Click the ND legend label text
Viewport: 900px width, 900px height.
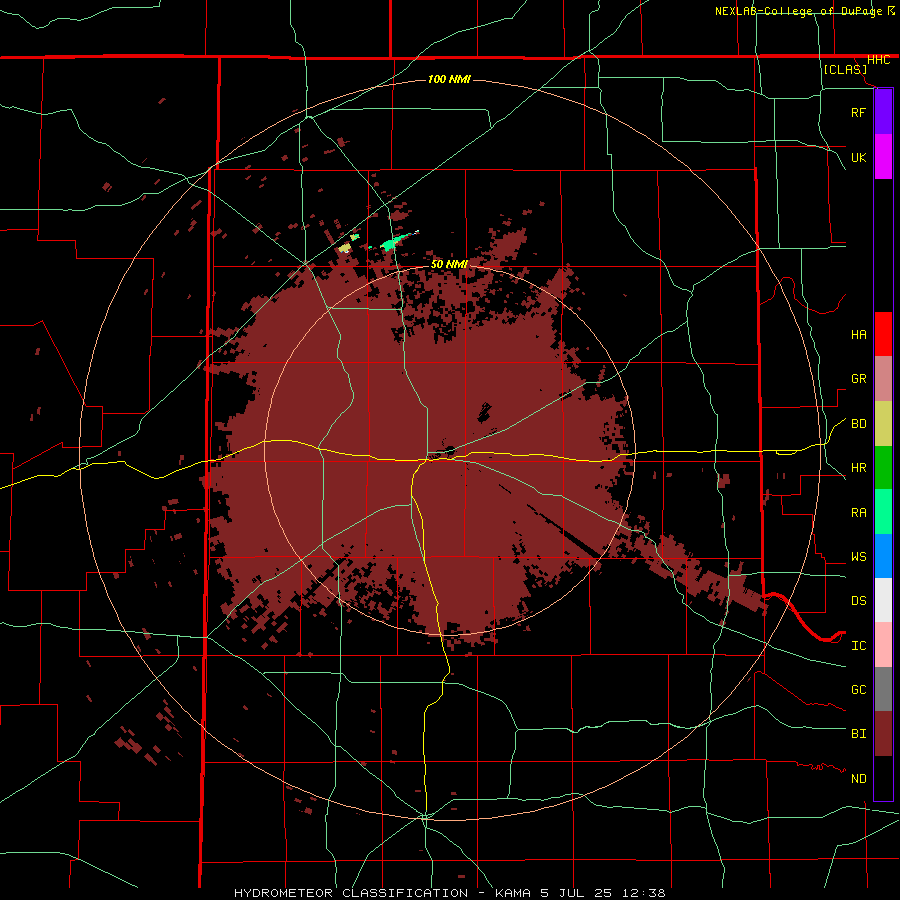coord(858,779)
